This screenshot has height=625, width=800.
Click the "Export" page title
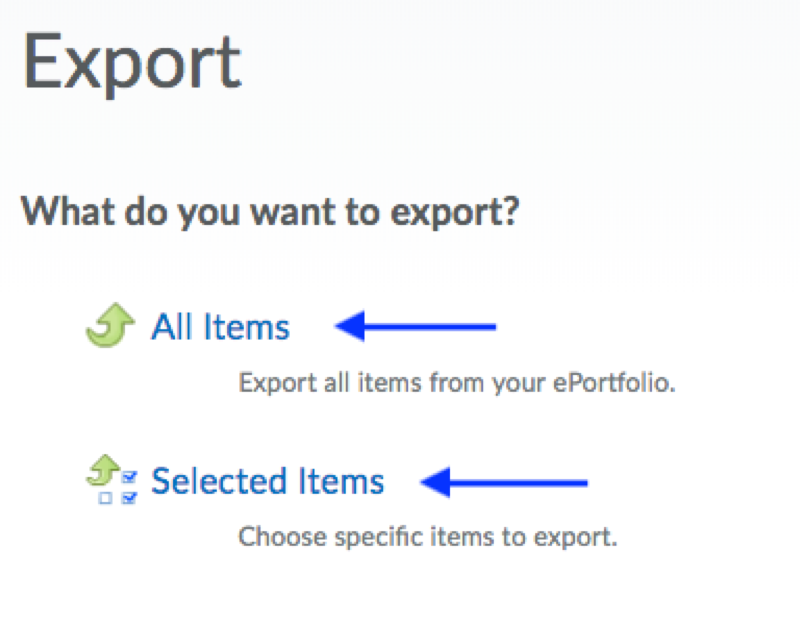[x=132, y=62]
